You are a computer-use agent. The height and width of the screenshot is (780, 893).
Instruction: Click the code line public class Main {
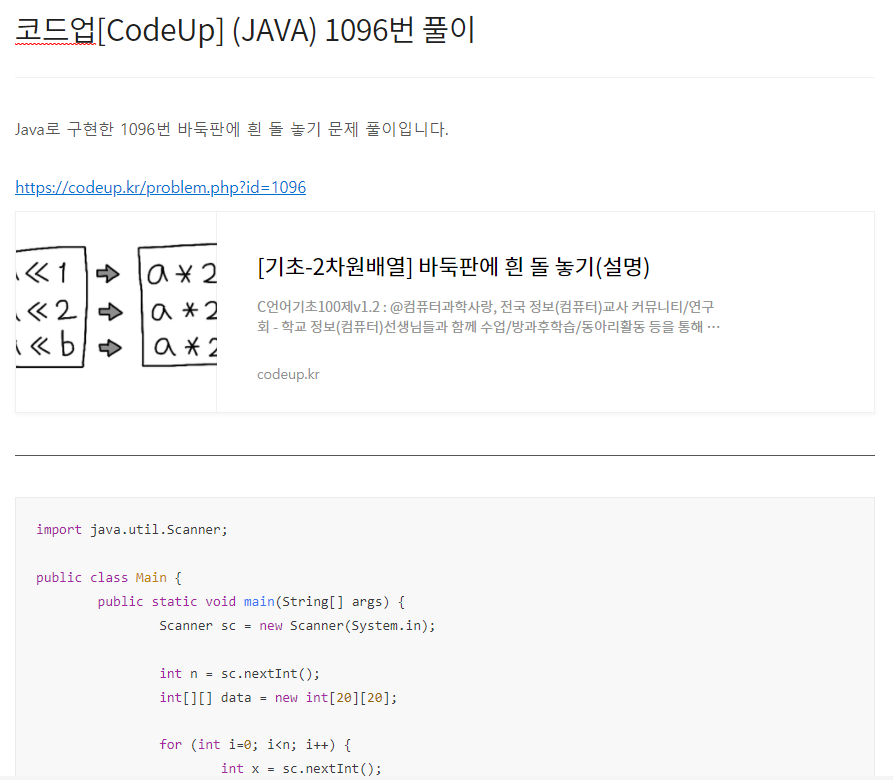pyautogui.click(x=109, y=577)
